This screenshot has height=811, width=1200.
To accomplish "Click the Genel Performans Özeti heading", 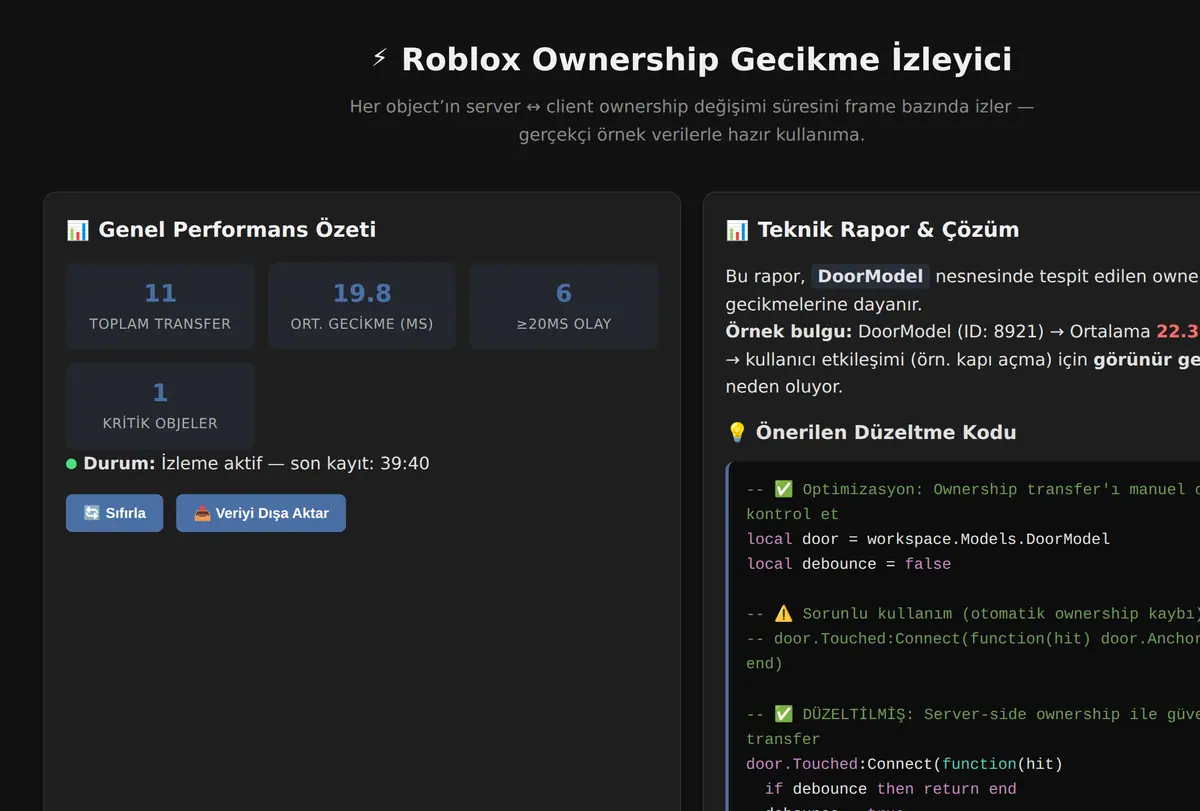I will [x=237, y=230].
